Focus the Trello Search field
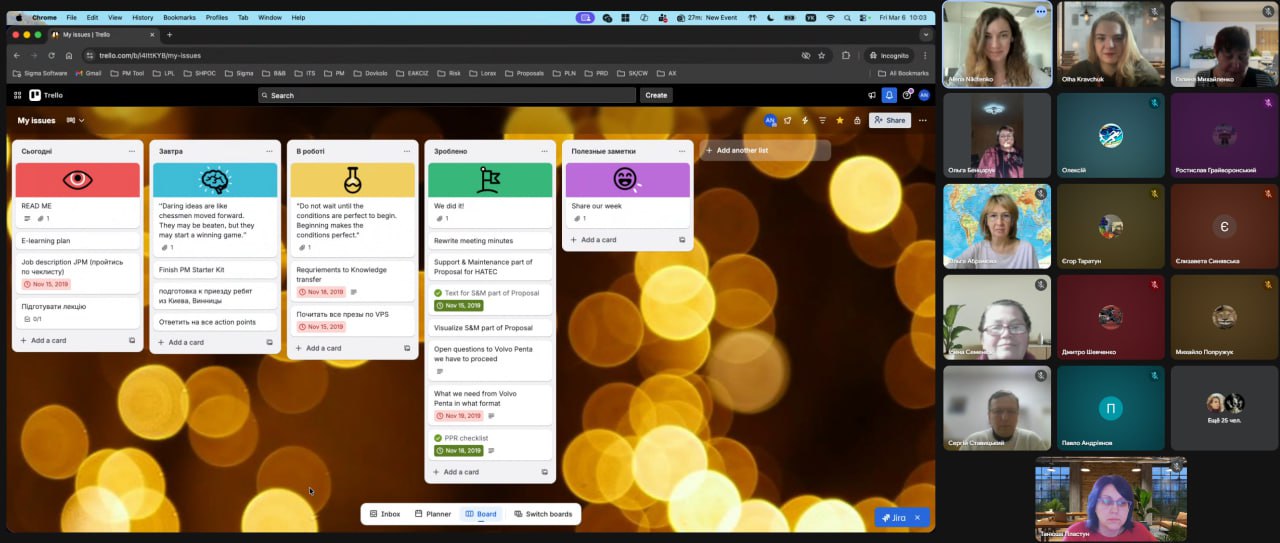Screen dimensions: 1280x543 [447, 95]
